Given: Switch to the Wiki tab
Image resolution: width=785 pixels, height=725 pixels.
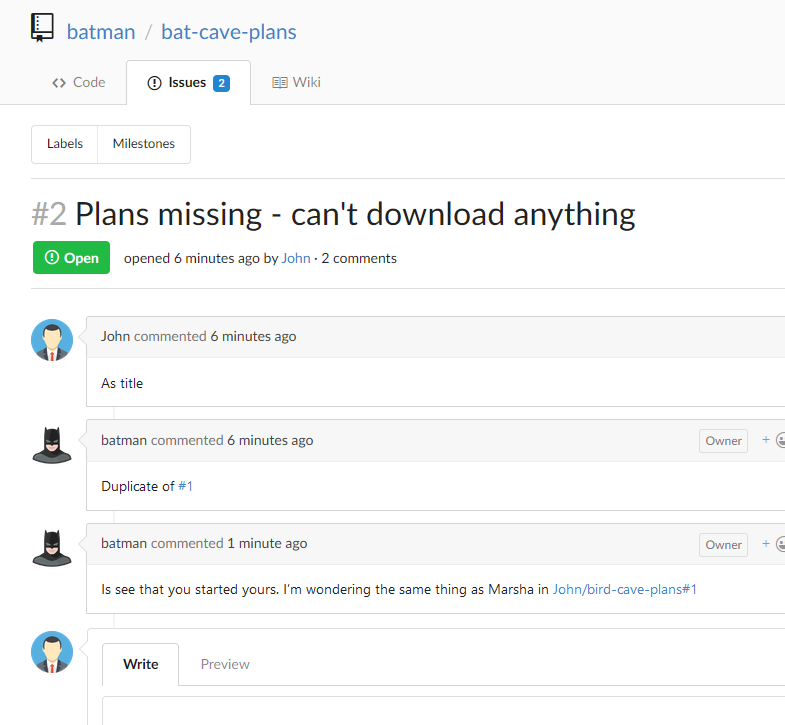Looking at the screenshot, I should (296, 83).
